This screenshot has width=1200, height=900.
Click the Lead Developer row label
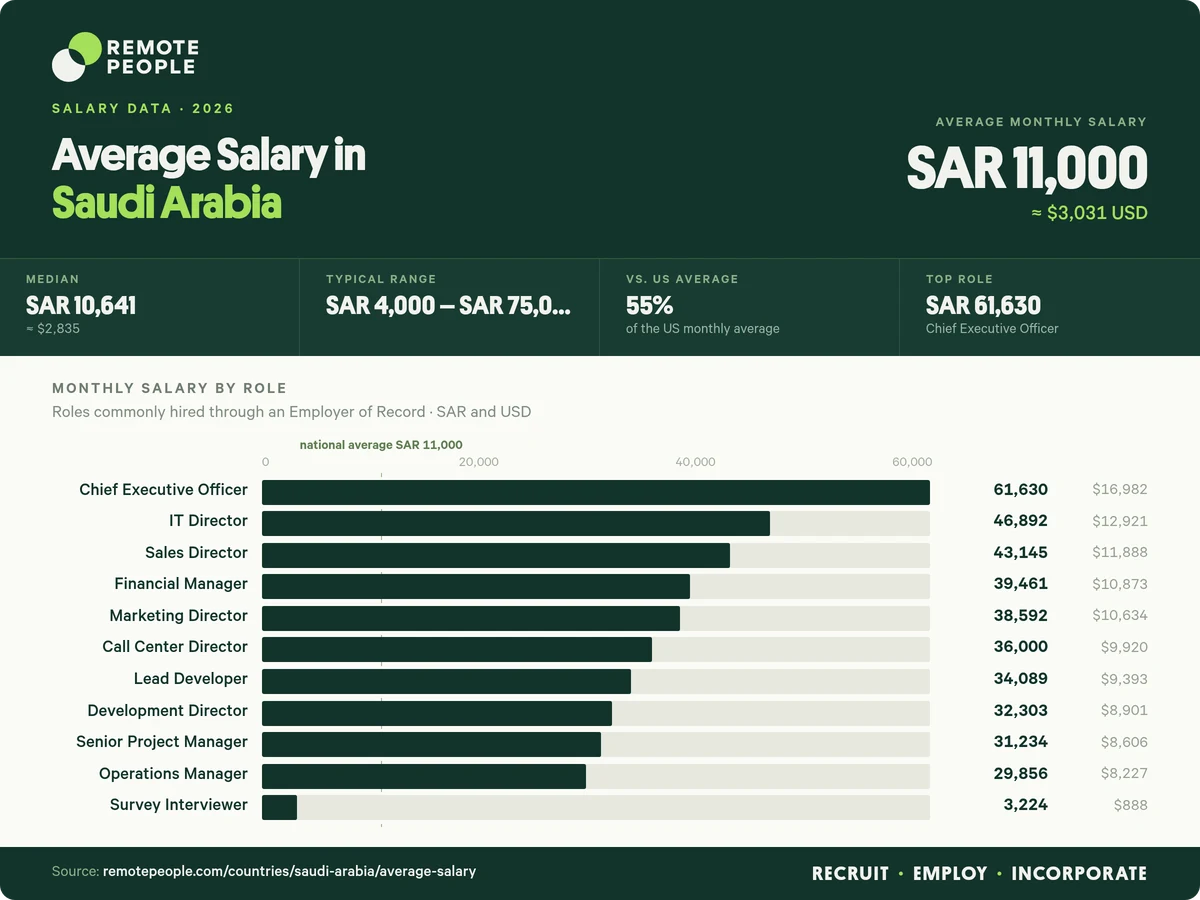pyautogui.click(x=191, y=678)
